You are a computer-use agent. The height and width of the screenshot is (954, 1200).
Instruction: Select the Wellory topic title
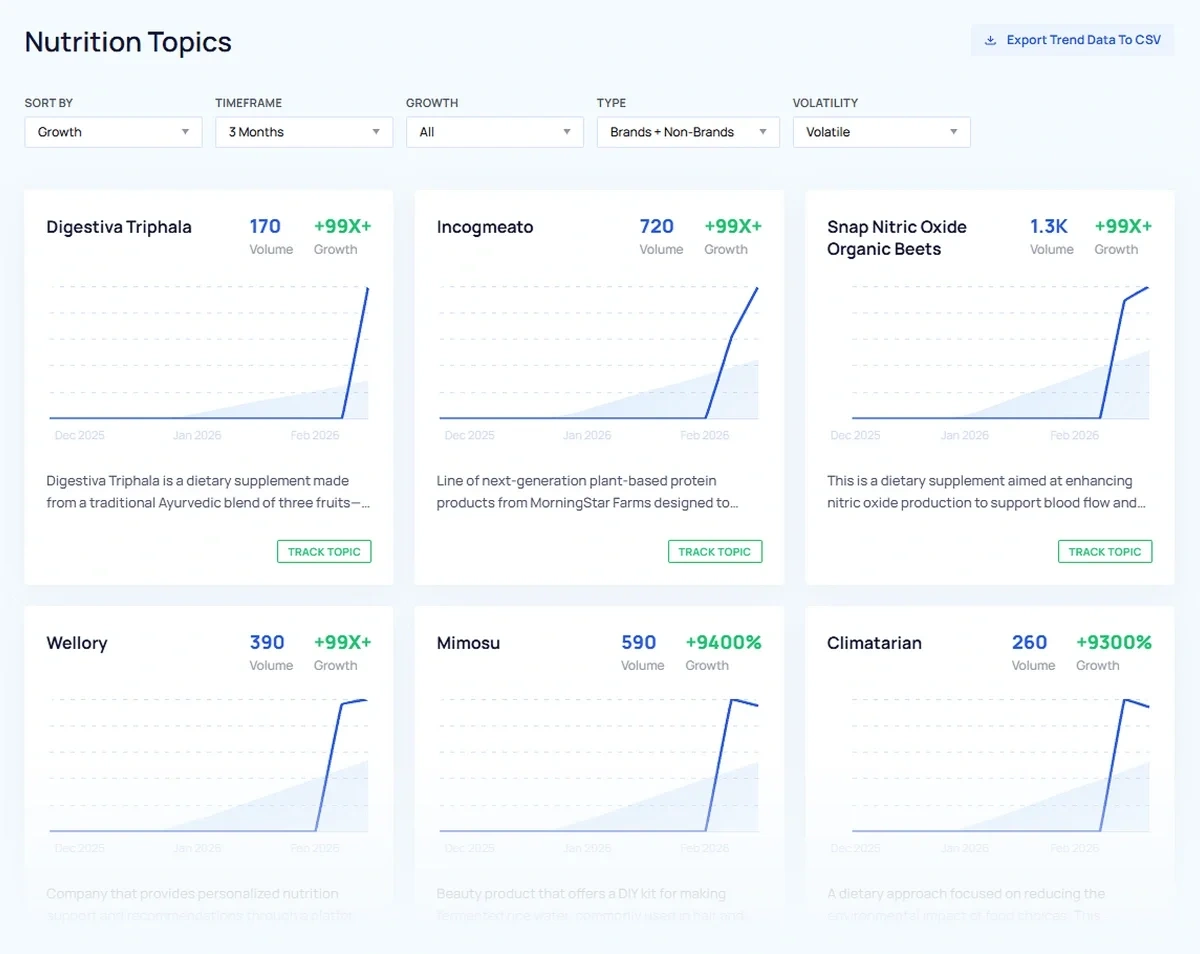click(x=77, y=643)
